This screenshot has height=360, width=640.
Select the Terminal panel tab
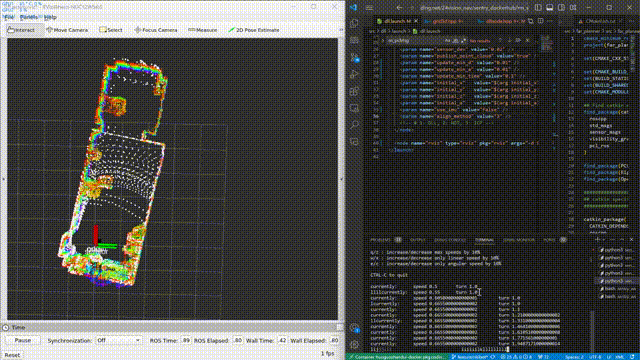click(x=484, y=240)
